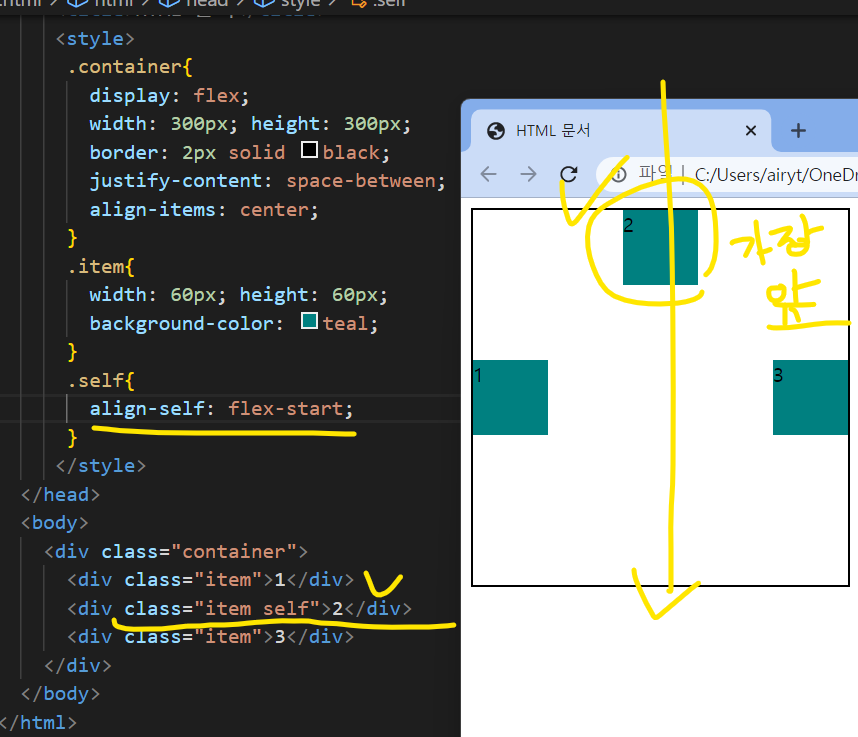This screenshot has height=737, width=858.
Task: Select the HTML 문서 browser tab
Action: tap(621, 131)
